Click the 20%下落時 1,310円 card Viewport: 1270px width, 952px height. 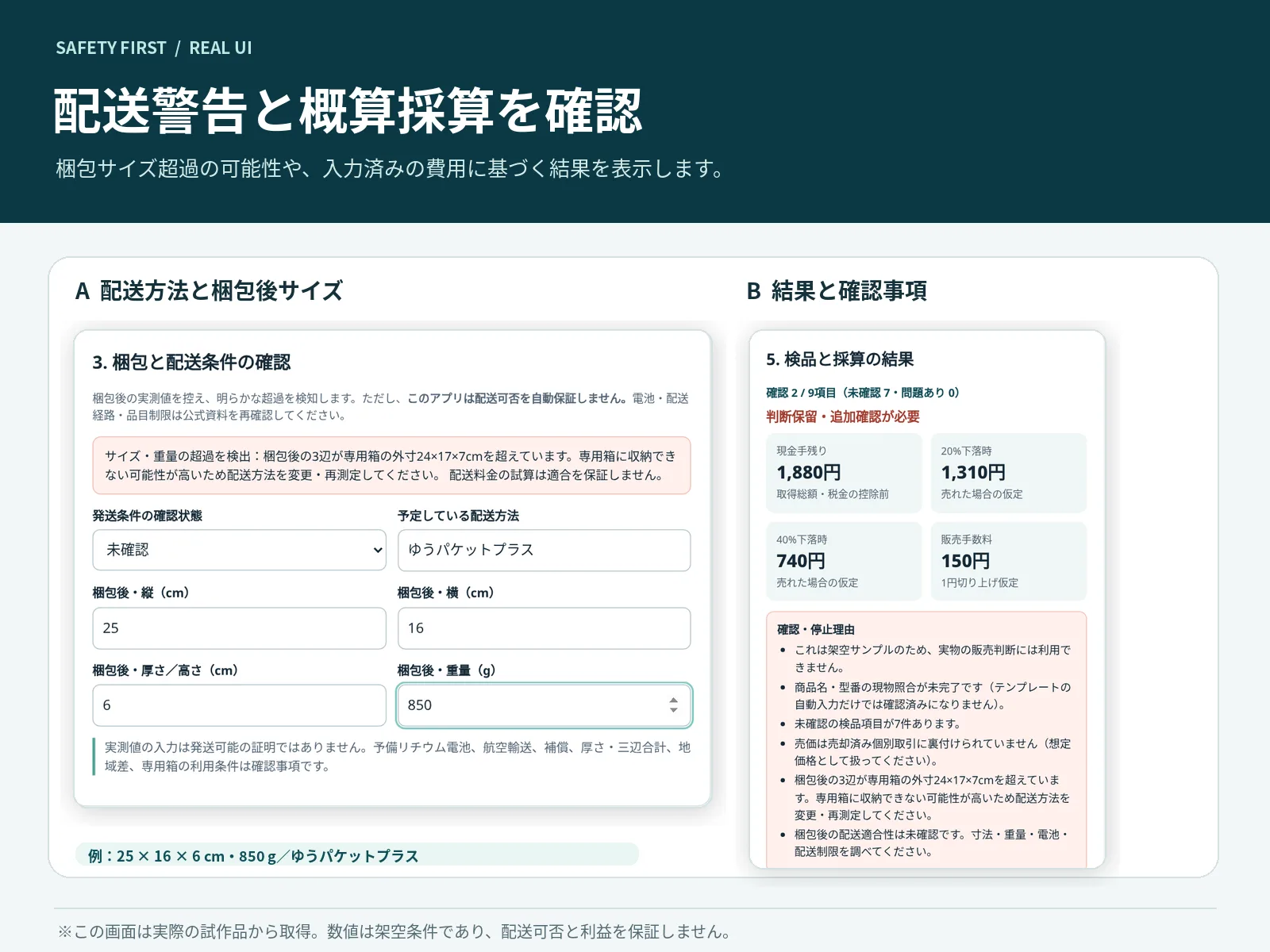(x=1008, y=473)
